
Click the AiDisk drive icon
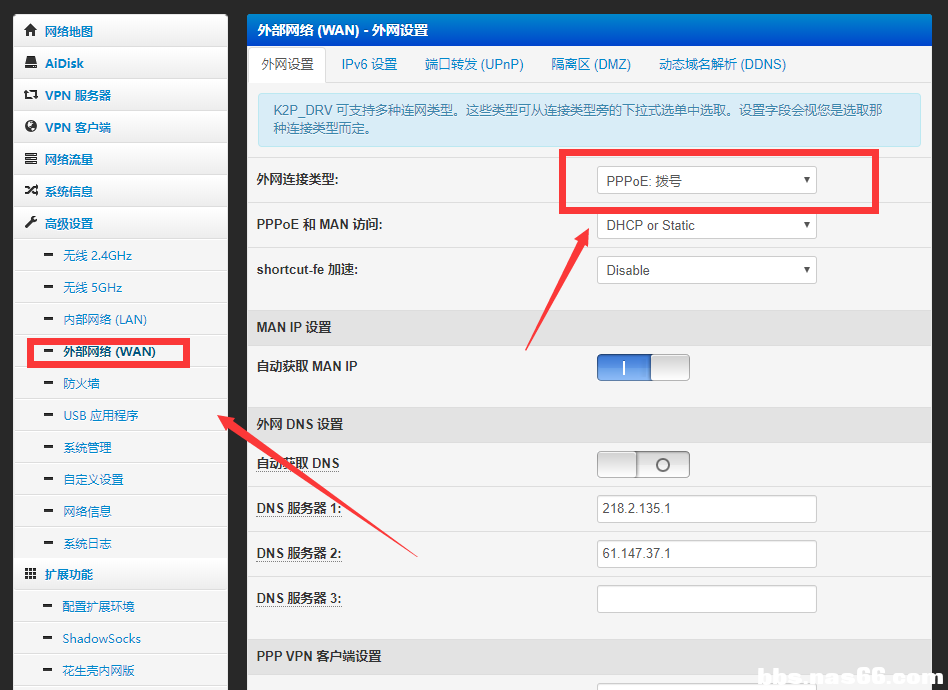point(31,63)
